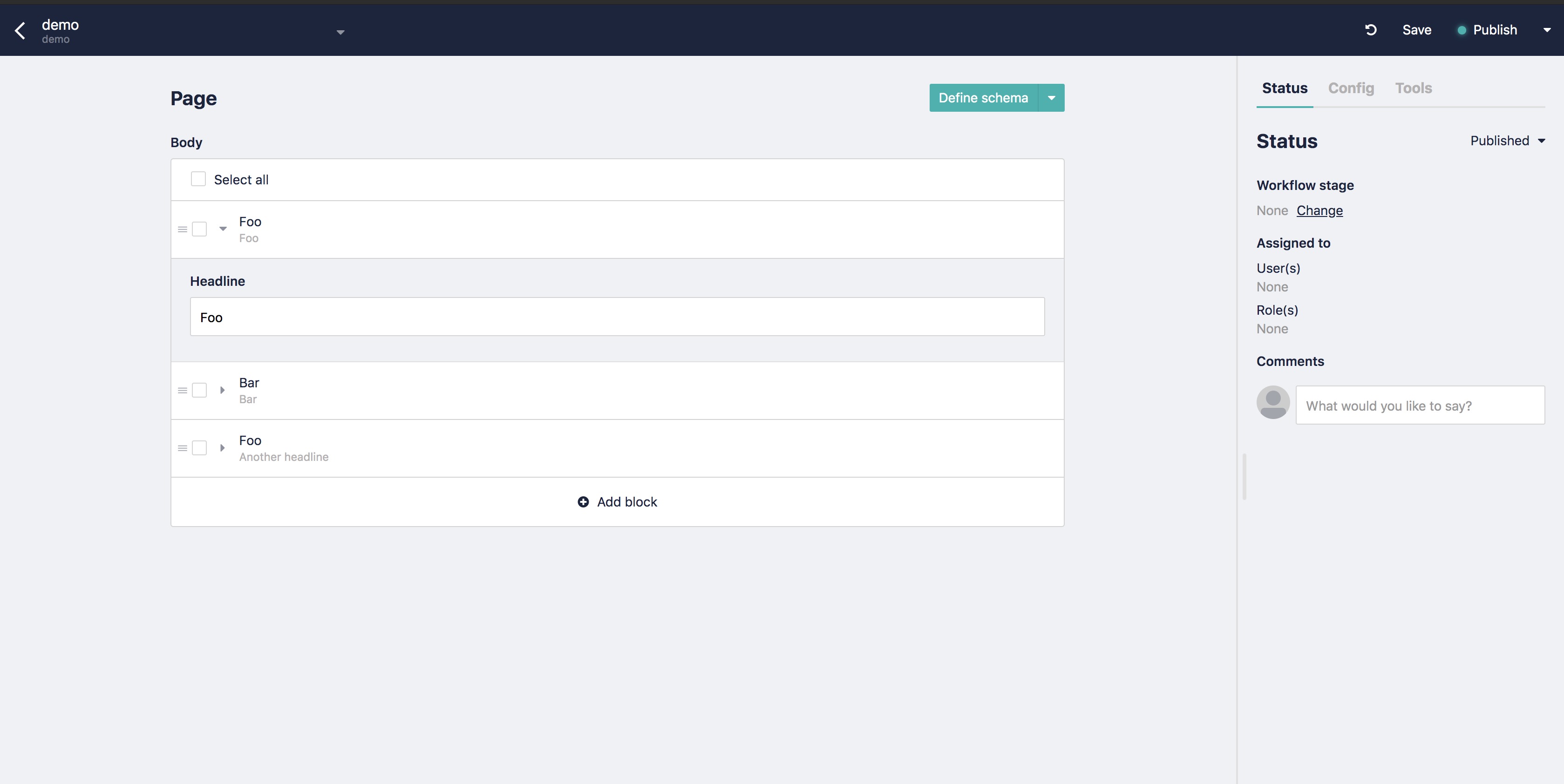Click the add block plus icon

point(583,501)
